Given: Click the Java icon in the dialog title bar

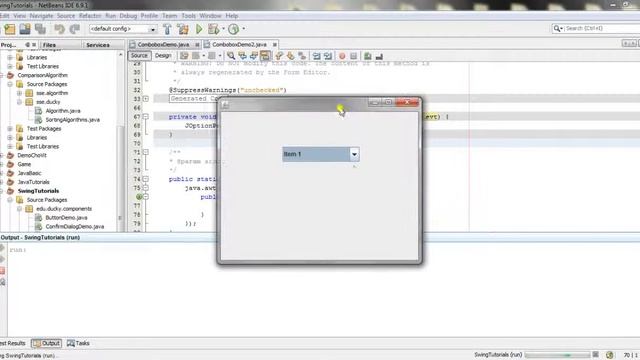Looking at the screenshot, I should point(225,104).
